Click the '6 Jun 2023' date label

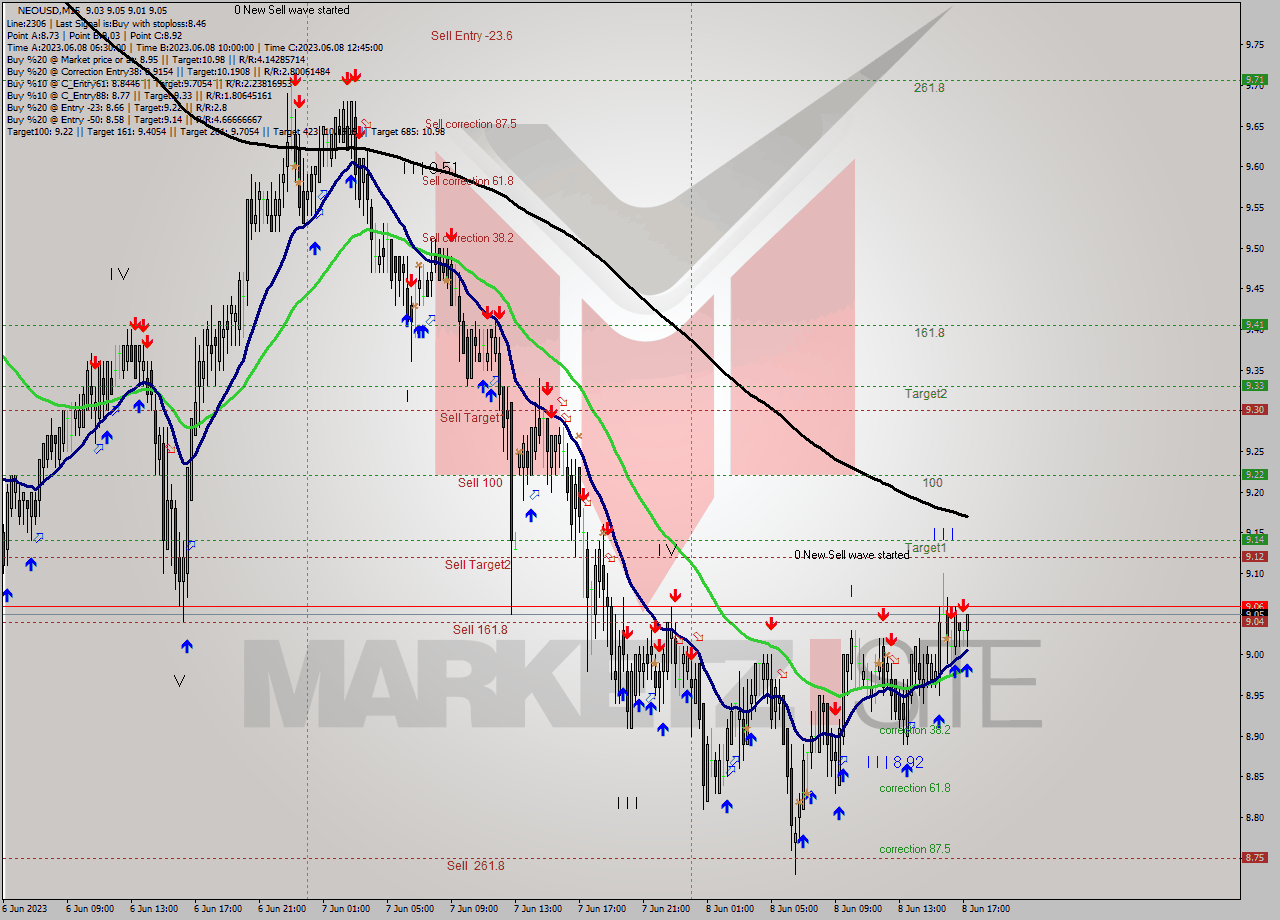click(x=25, y=909)
